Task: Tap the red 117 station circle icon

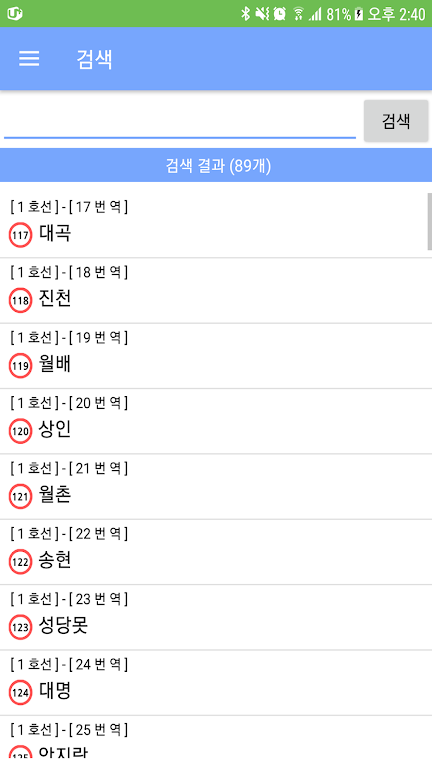Action: point(21,236)
